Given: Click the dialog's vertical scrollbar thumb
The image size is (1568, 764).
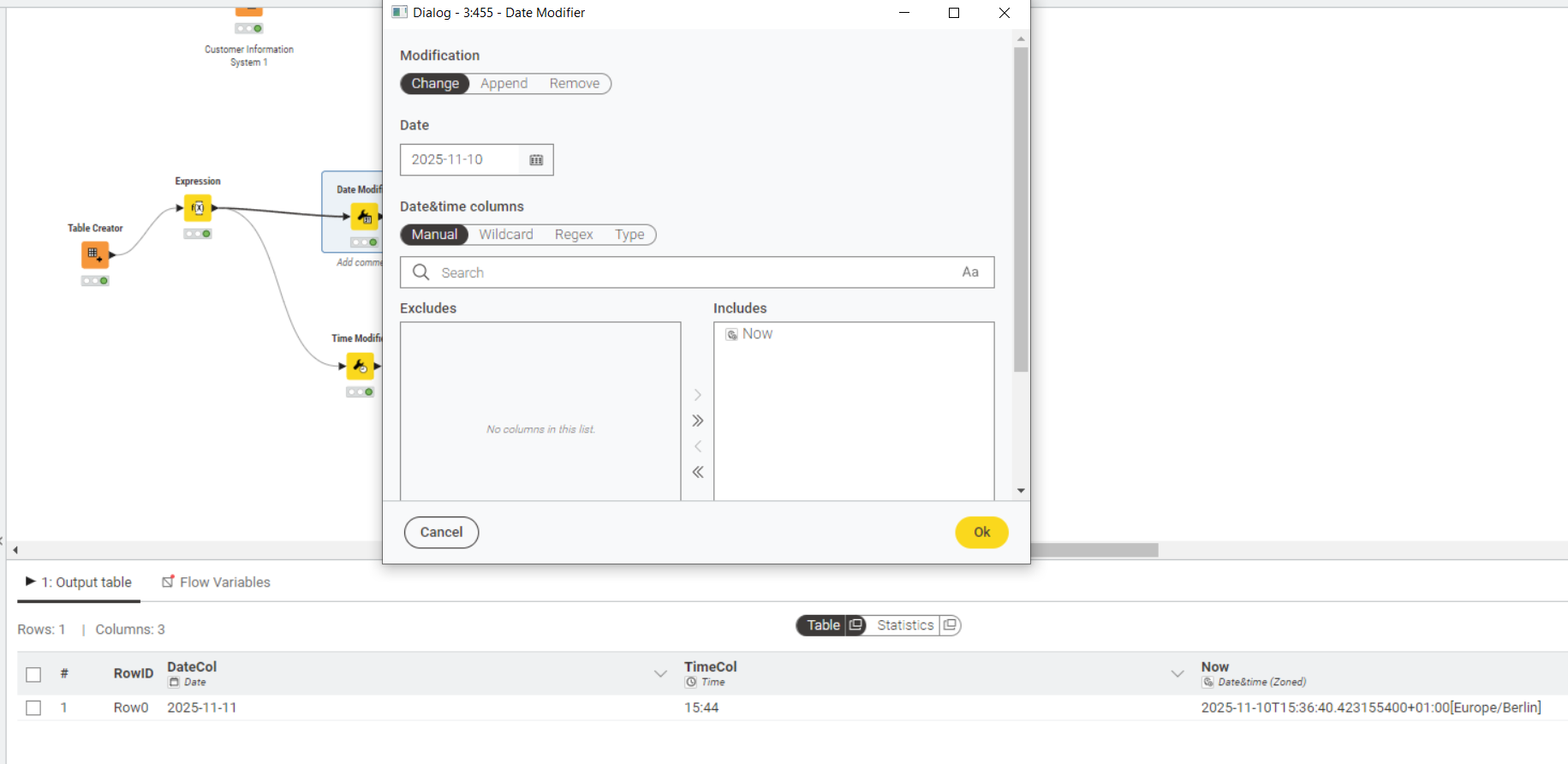Looking at the screenshot, I should (1020, 210).
